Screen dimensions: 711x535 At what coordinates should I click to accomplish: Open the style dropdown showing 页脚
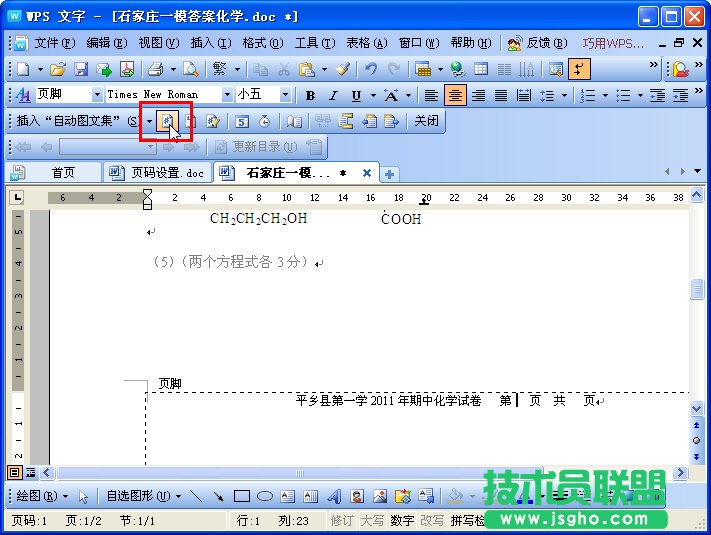click(97, 95)
